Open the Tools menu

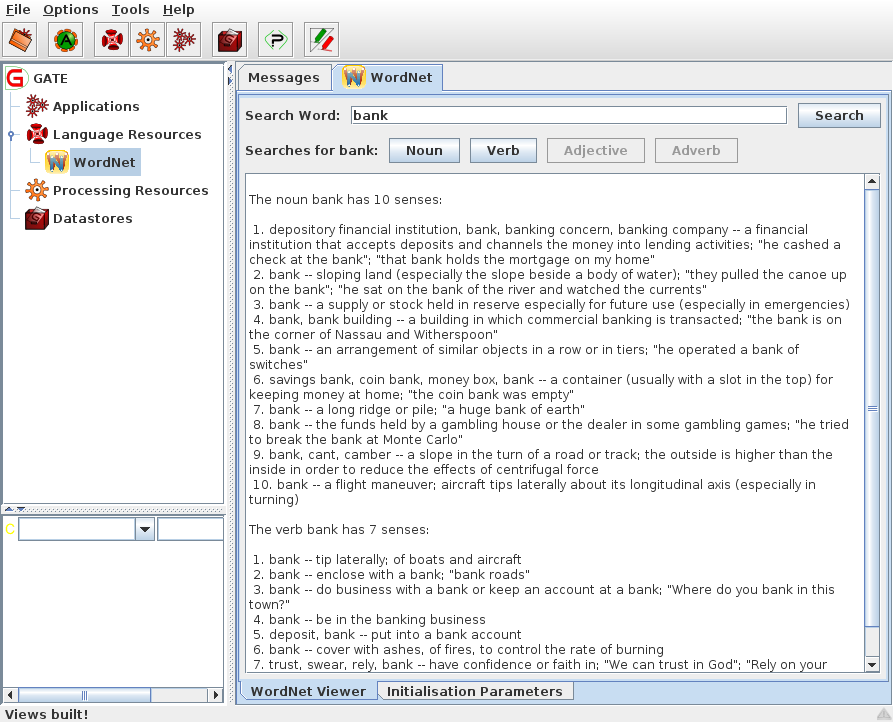tap(130, 10)
